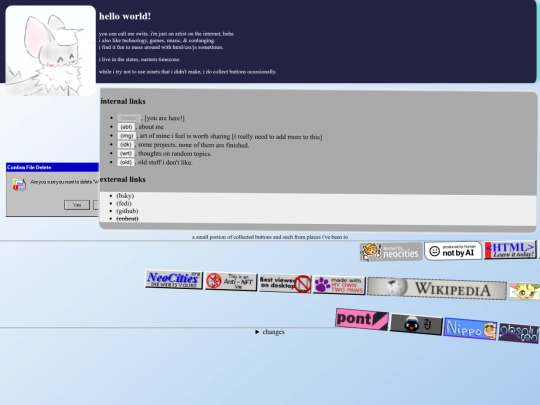Click the yellow fox creature badge
Viewport: 540px width, 405px height.
[525, 291]
